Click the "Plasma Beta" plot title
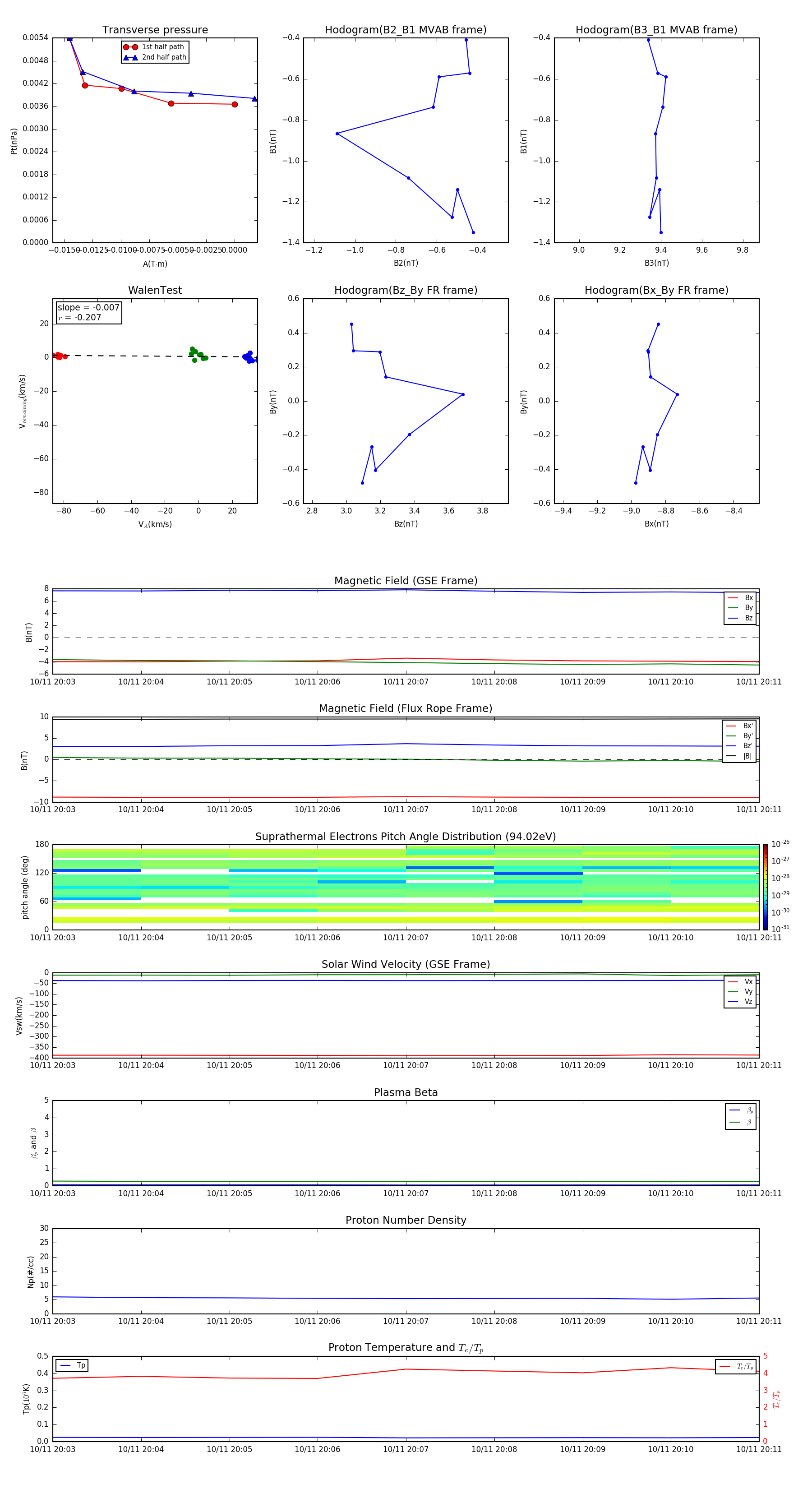 tap(406, 1092)
